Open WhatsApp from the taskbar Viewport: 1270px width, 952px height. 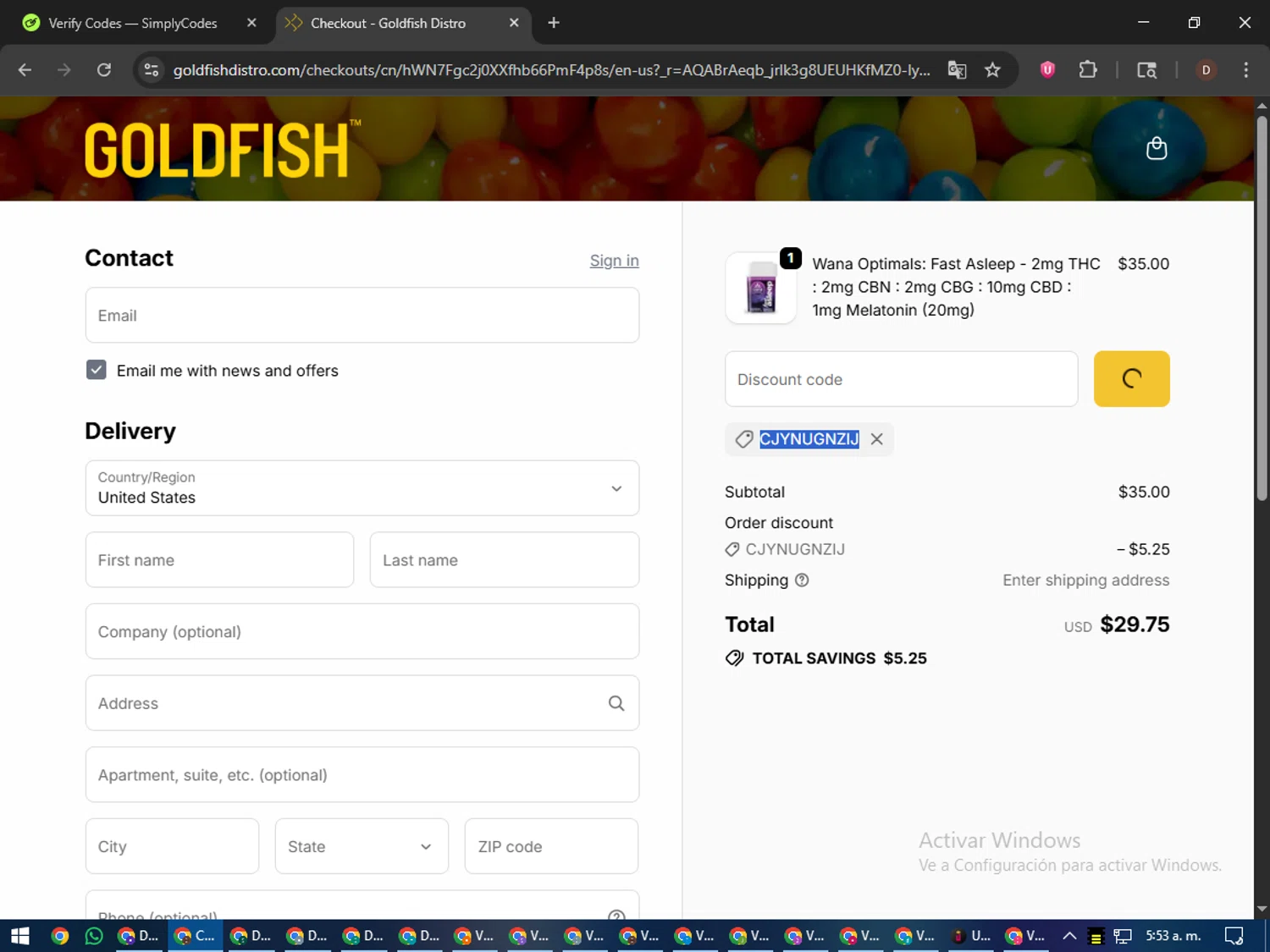pos(94,936)
